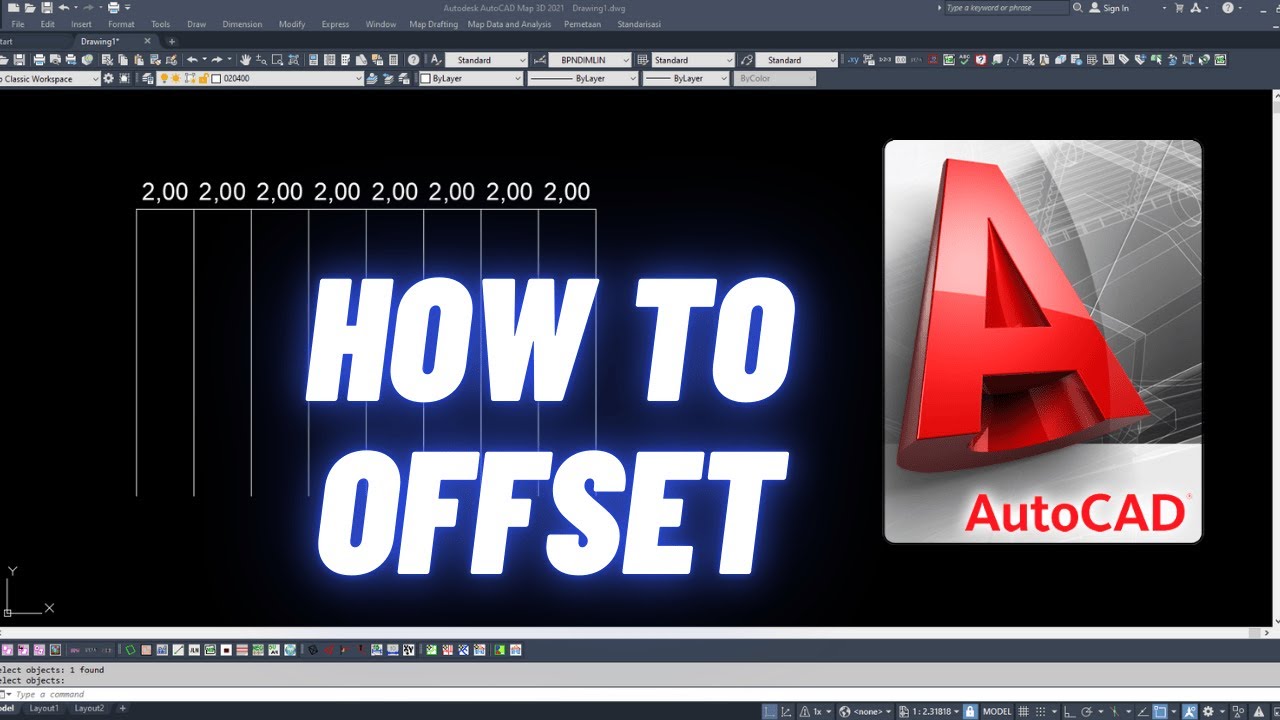
Task: Open the linetype ByLayer dropdown
Action: pyautogui.click(x=582, y=78)
